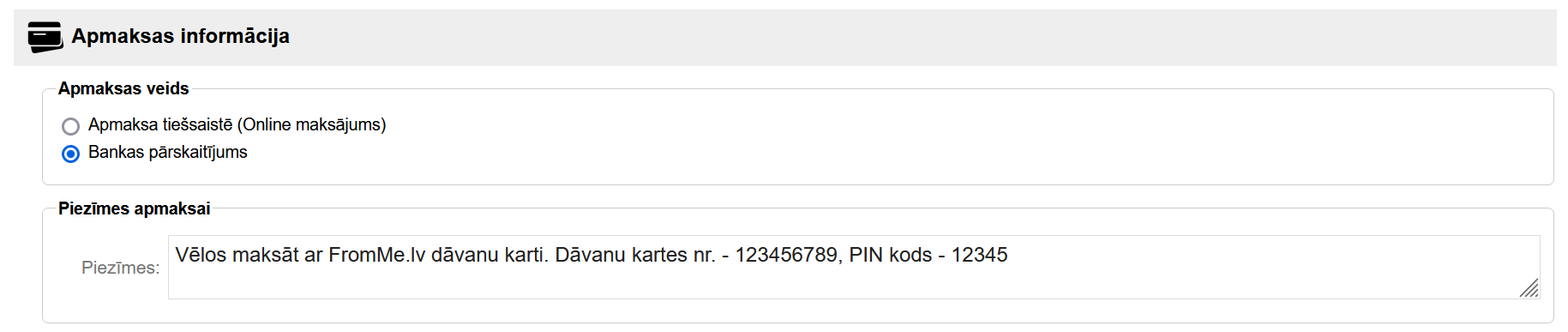Click the Piezīmes: field label

pos(121,268)
